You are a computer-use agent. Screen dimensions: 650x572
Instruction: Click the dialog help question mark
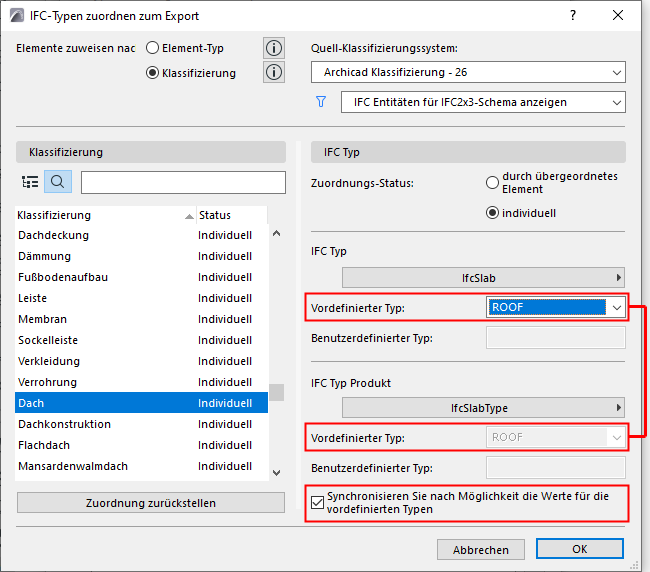tap(573, 15)
